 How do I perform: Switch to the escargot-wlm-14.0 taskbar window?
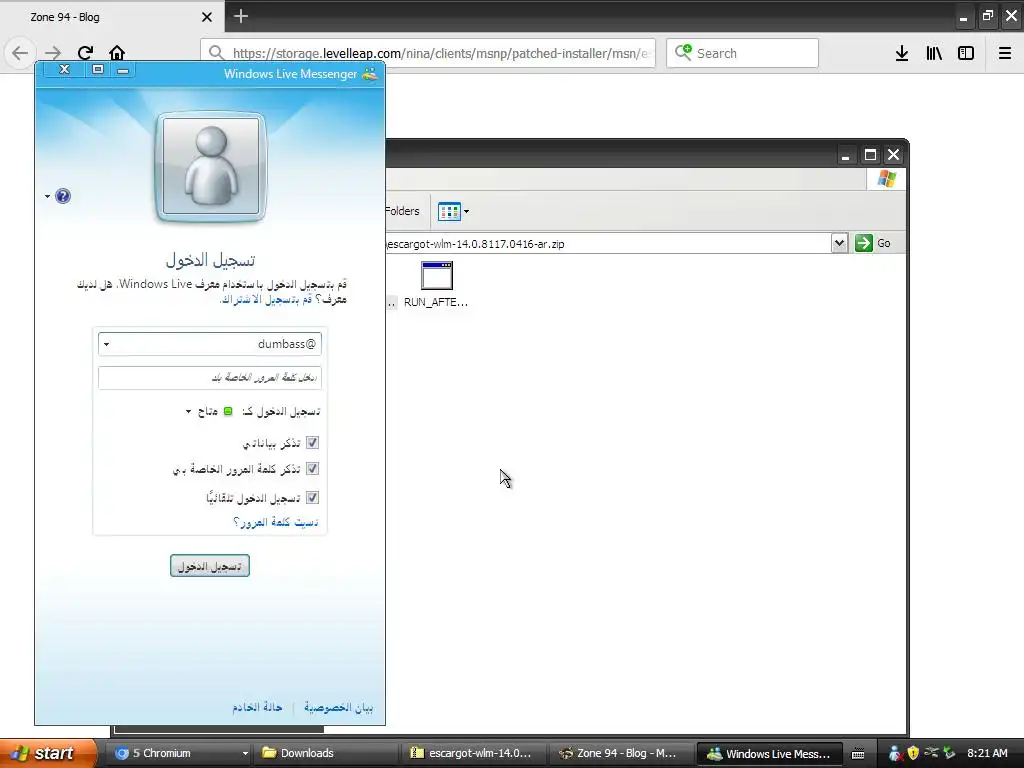475,753
